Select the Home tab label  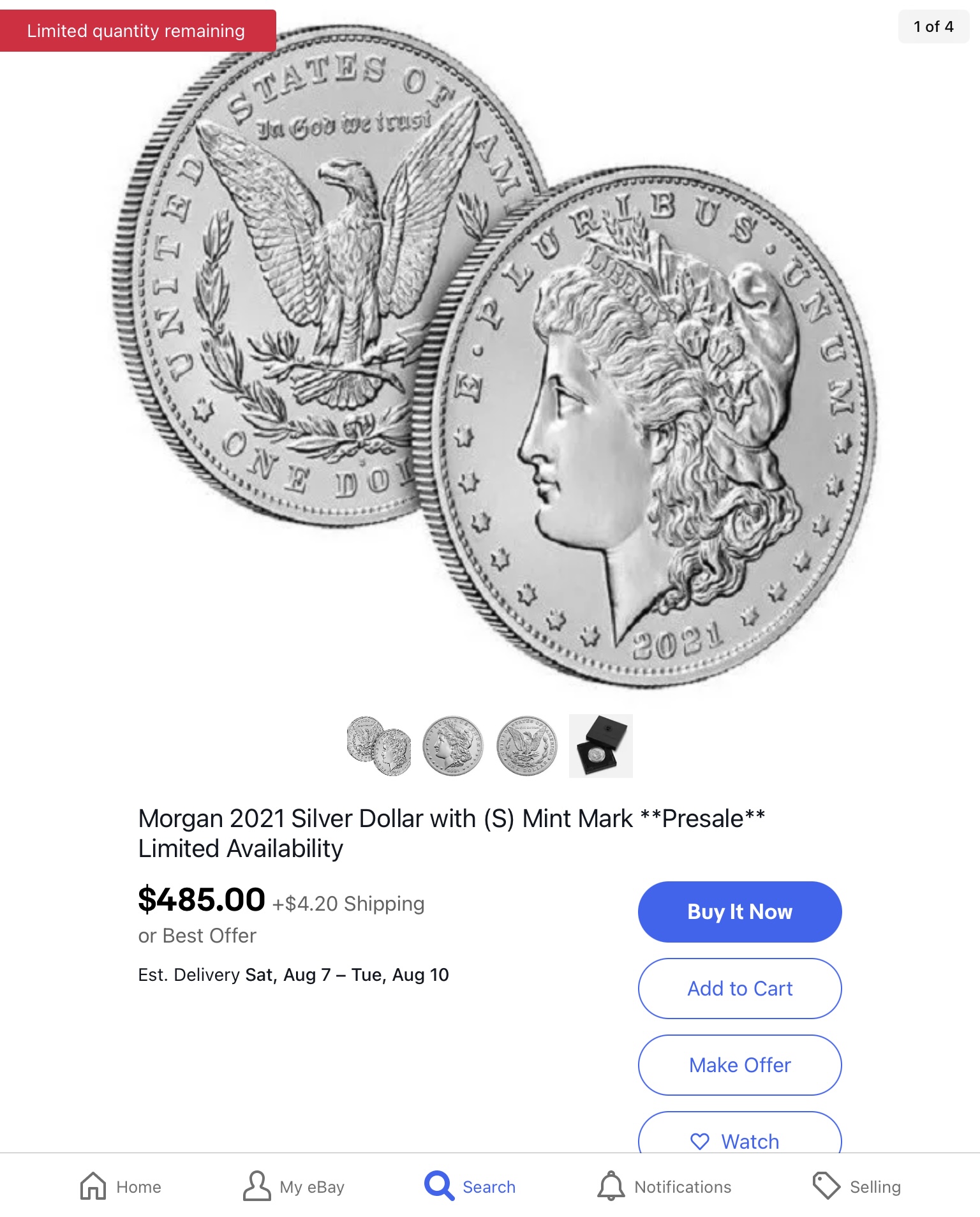tap(138, 1187)
